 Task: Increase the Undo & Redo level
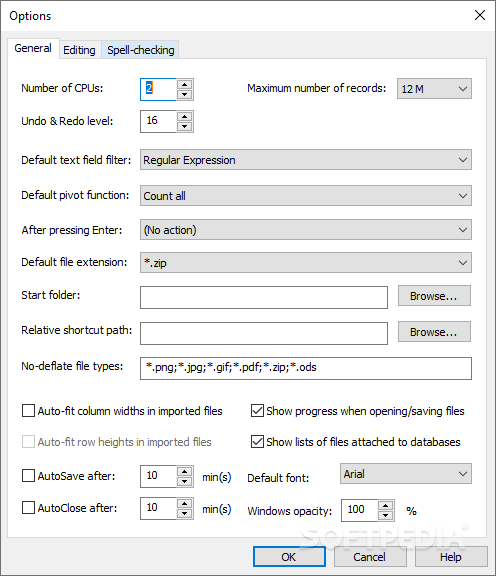[184, 116]
